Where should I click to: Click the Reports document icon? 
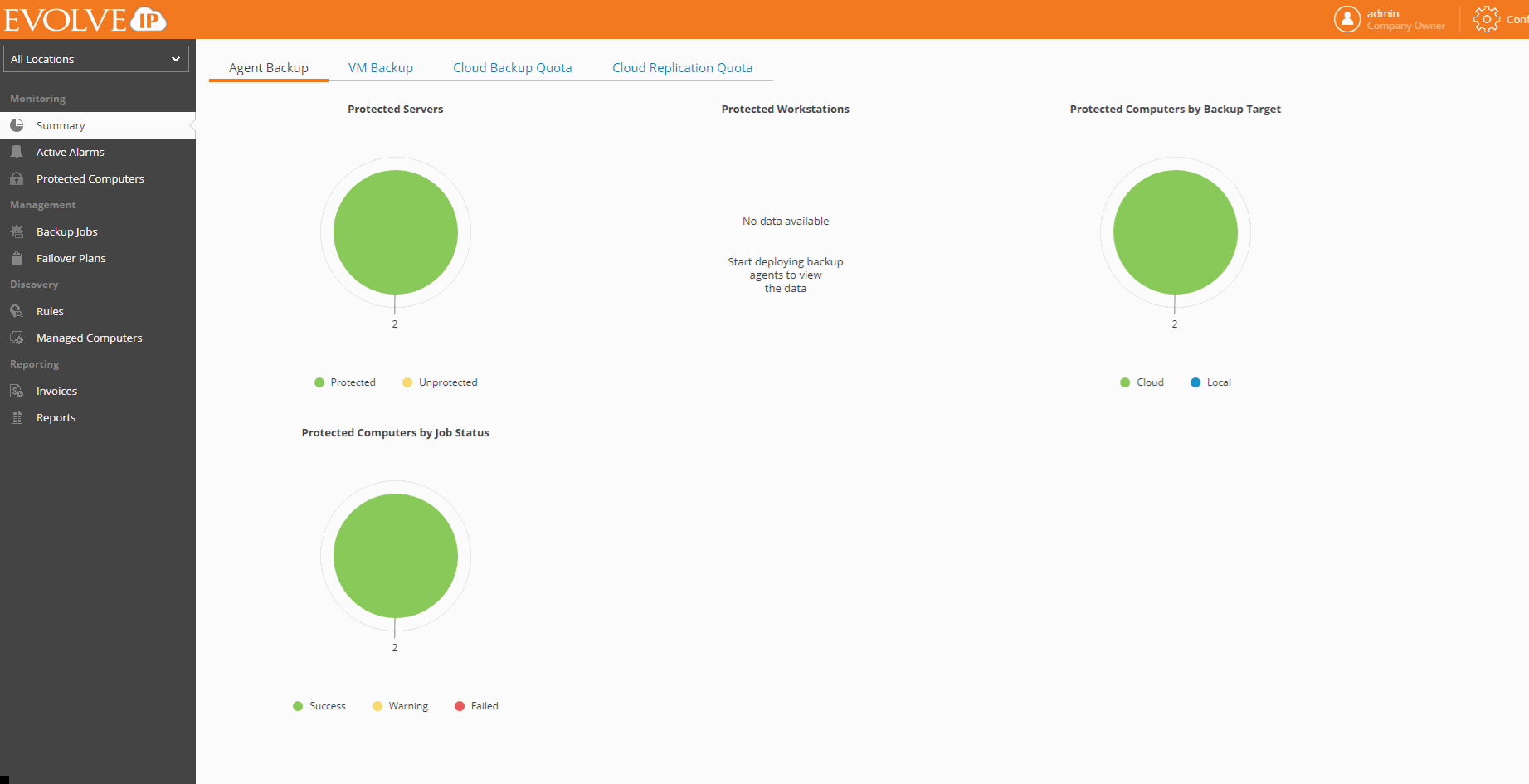click(17, 417)
